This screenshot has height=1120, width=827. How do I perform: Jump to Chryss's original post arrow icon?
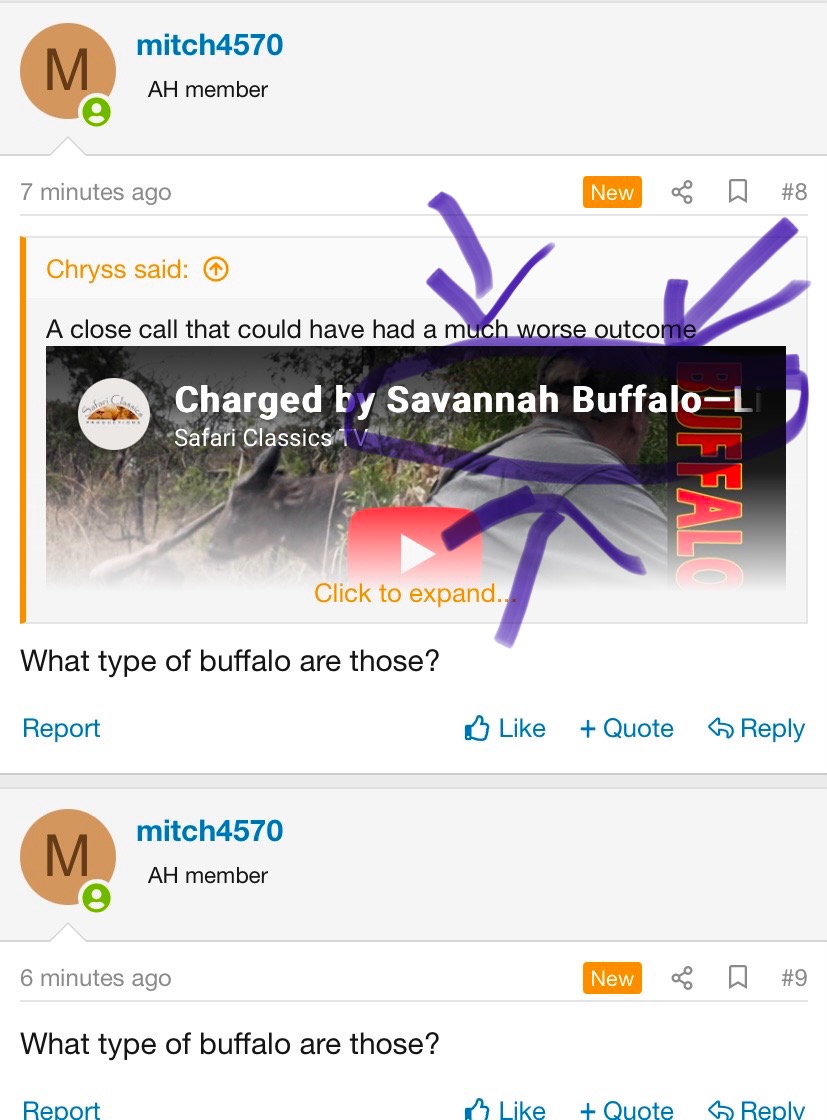216,269
